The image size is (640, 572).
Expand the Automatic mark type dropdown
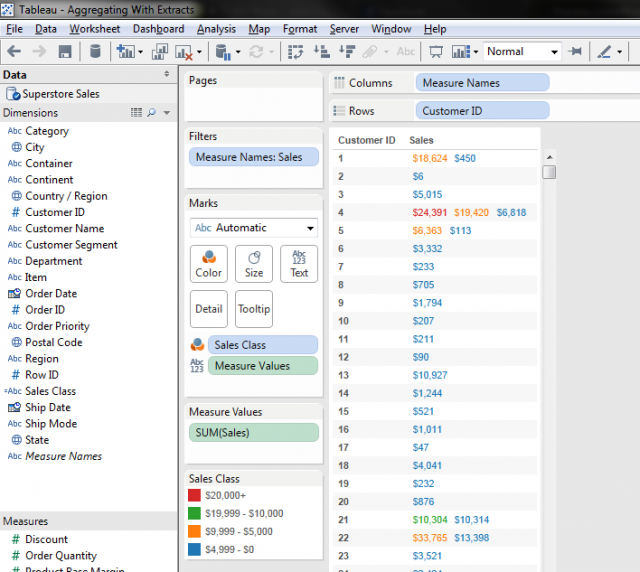tap(311, 228)
